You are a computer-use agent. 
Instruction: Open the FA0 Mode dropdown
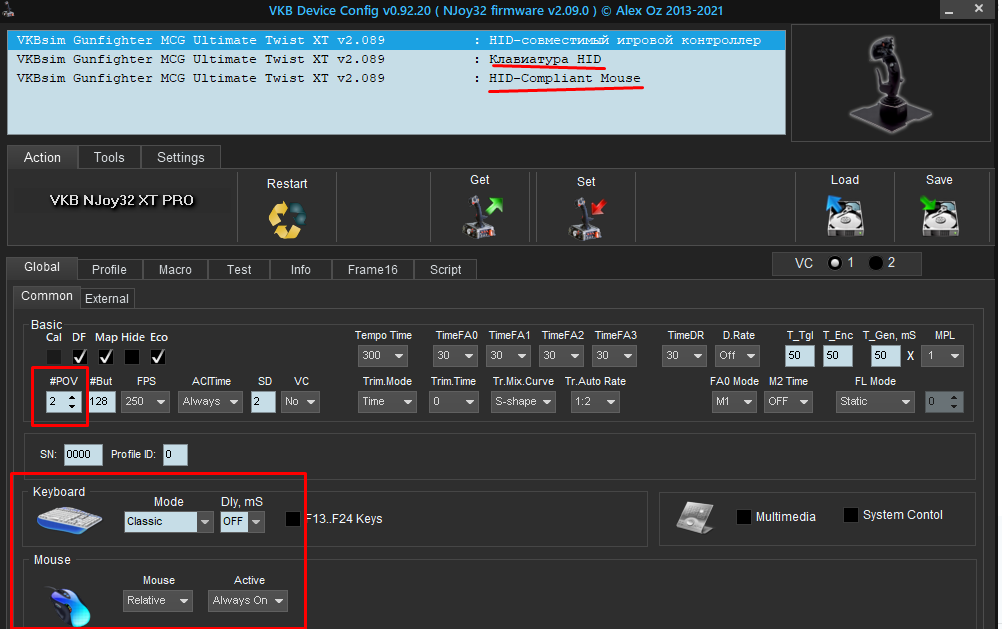coord(734,401)
